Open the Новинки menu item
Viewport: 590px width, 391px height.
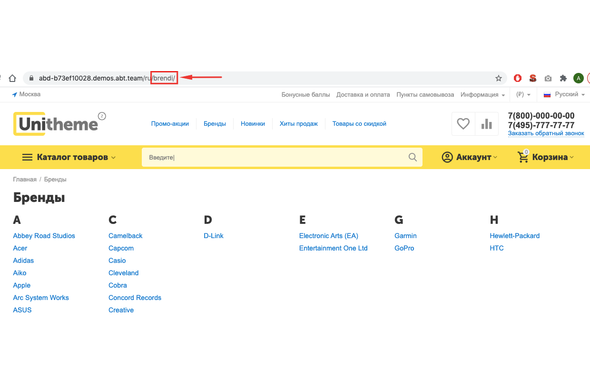coord(252,123)
